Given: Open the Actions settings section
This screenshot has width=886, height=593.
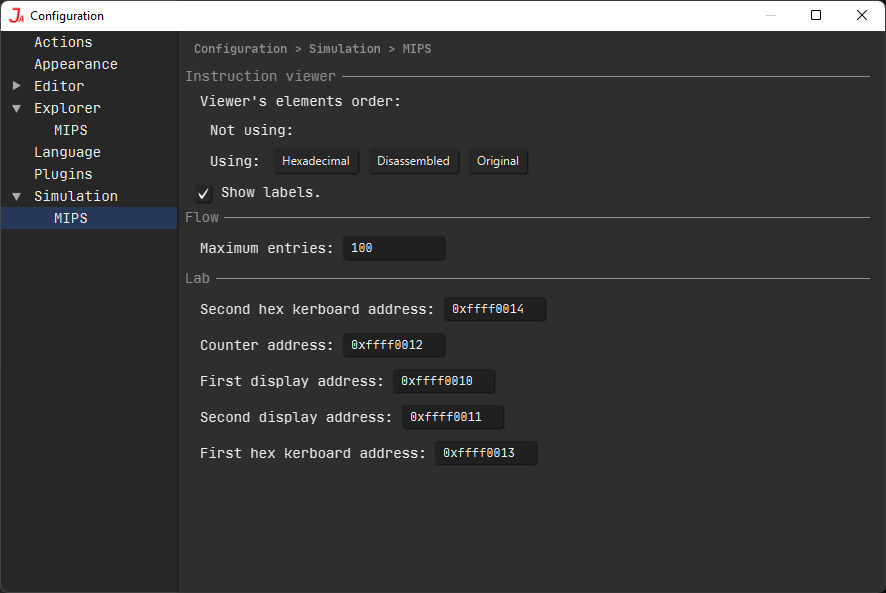Looking at the screenshot, I should tap(63, 42).
